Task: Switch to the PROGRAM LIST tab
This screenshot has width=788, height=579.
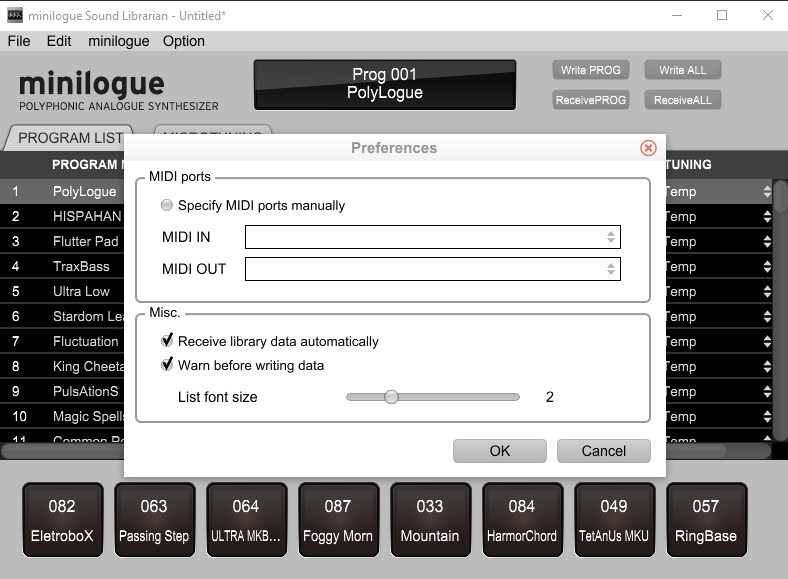Action: point(69,138)
